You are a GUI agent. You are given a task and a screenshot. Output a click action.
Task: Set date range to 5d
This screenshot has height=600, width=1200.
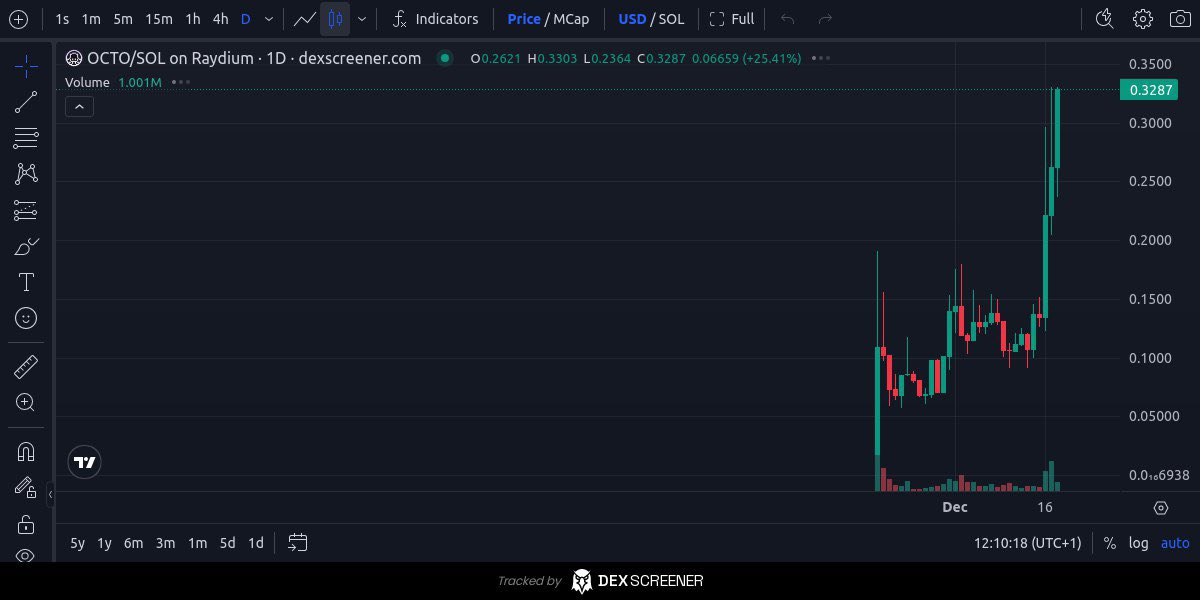pyautogui.click(x=228, y=543)
